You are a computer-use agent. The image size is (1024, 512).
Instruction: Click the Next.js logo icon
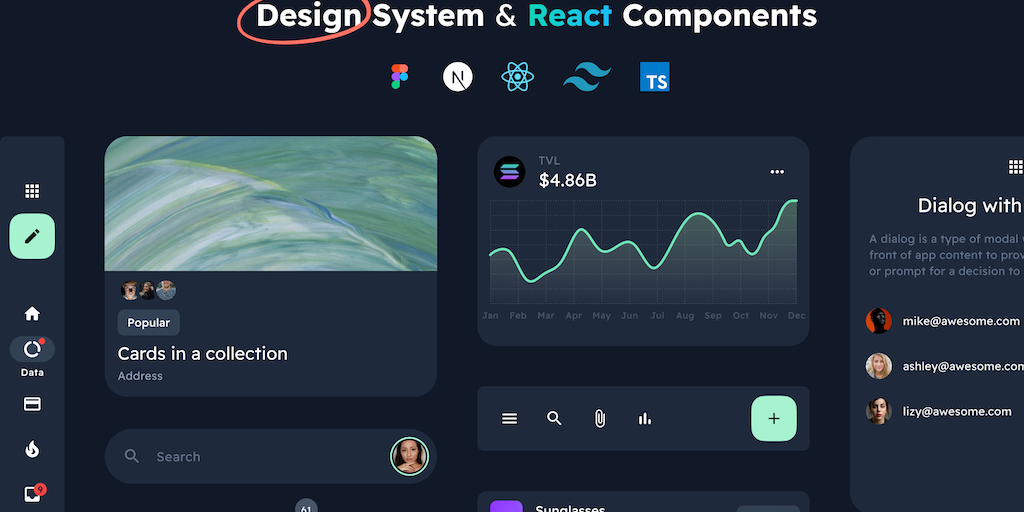coord(458,77)
